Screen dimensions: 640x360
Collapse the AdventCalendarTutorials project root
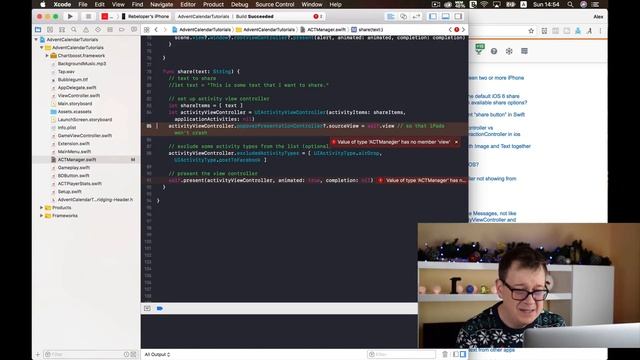coord(36,40)
